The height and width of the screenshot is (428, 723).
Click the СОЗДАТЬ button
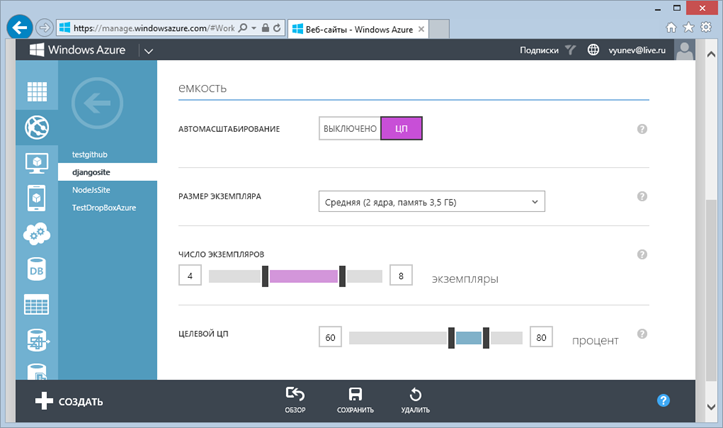tap(69, 401)
